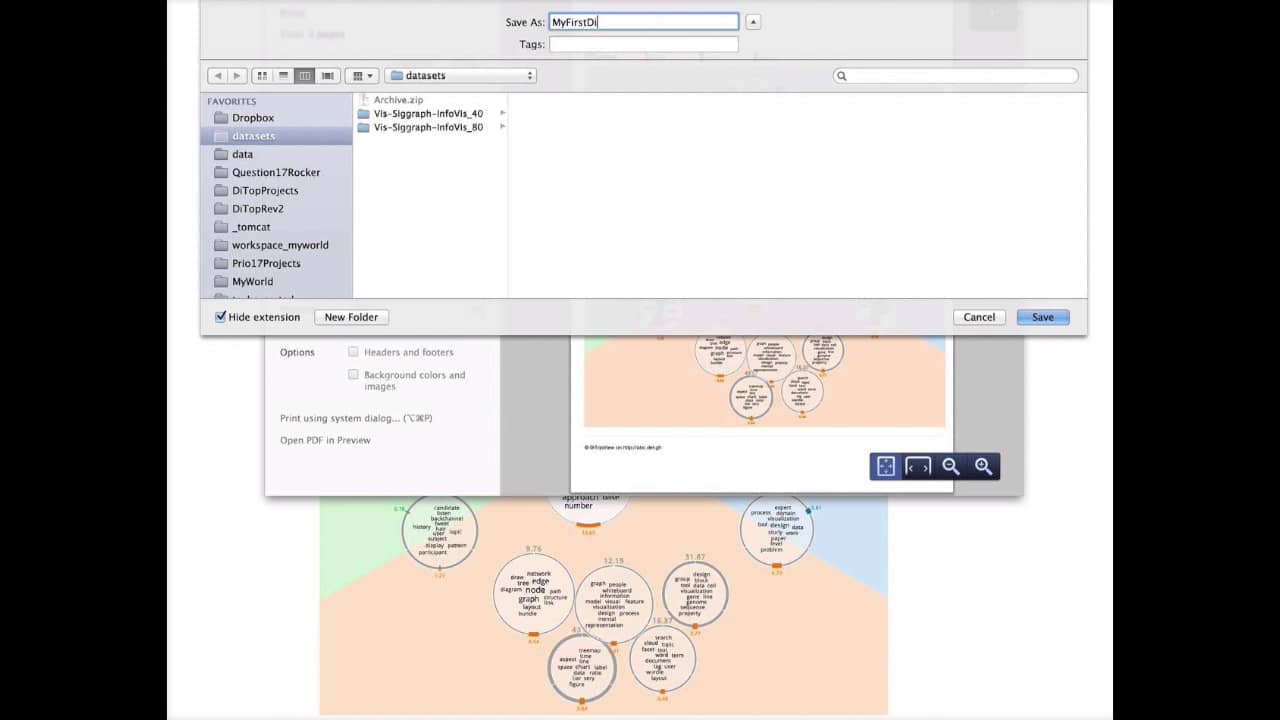This screenshot has height=720, width=1280.
Task: Enable Background colors and images option
Action: [353, 375]
